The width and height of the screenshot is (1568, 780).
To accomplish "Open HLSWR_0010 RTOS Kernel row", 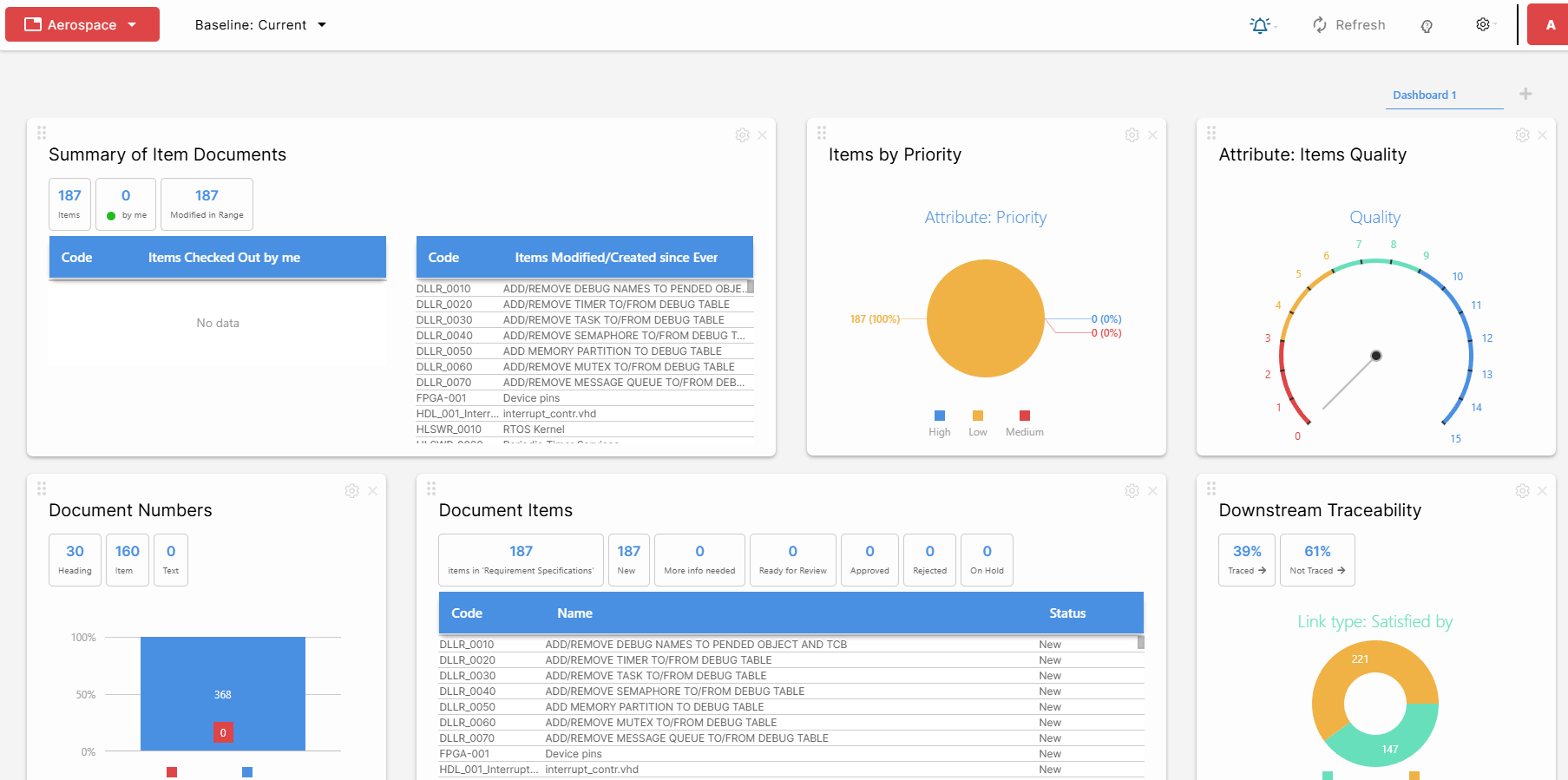I will pyautogui.click(x=585, y=429).
